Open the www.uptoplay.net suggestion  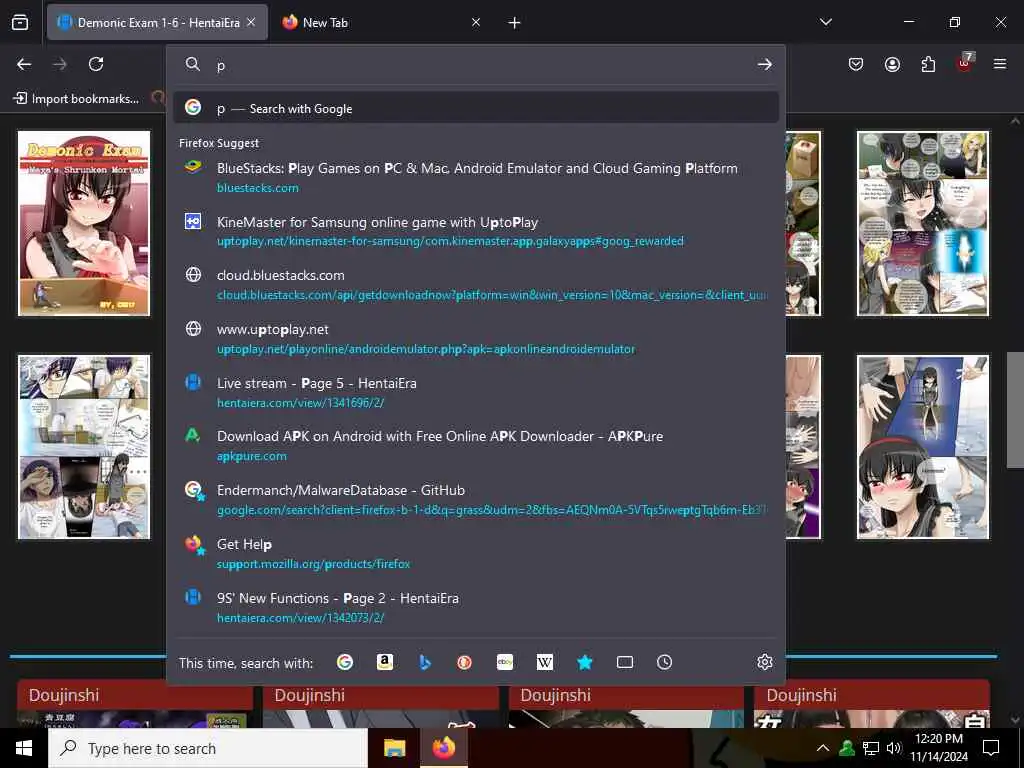[476, 338]
